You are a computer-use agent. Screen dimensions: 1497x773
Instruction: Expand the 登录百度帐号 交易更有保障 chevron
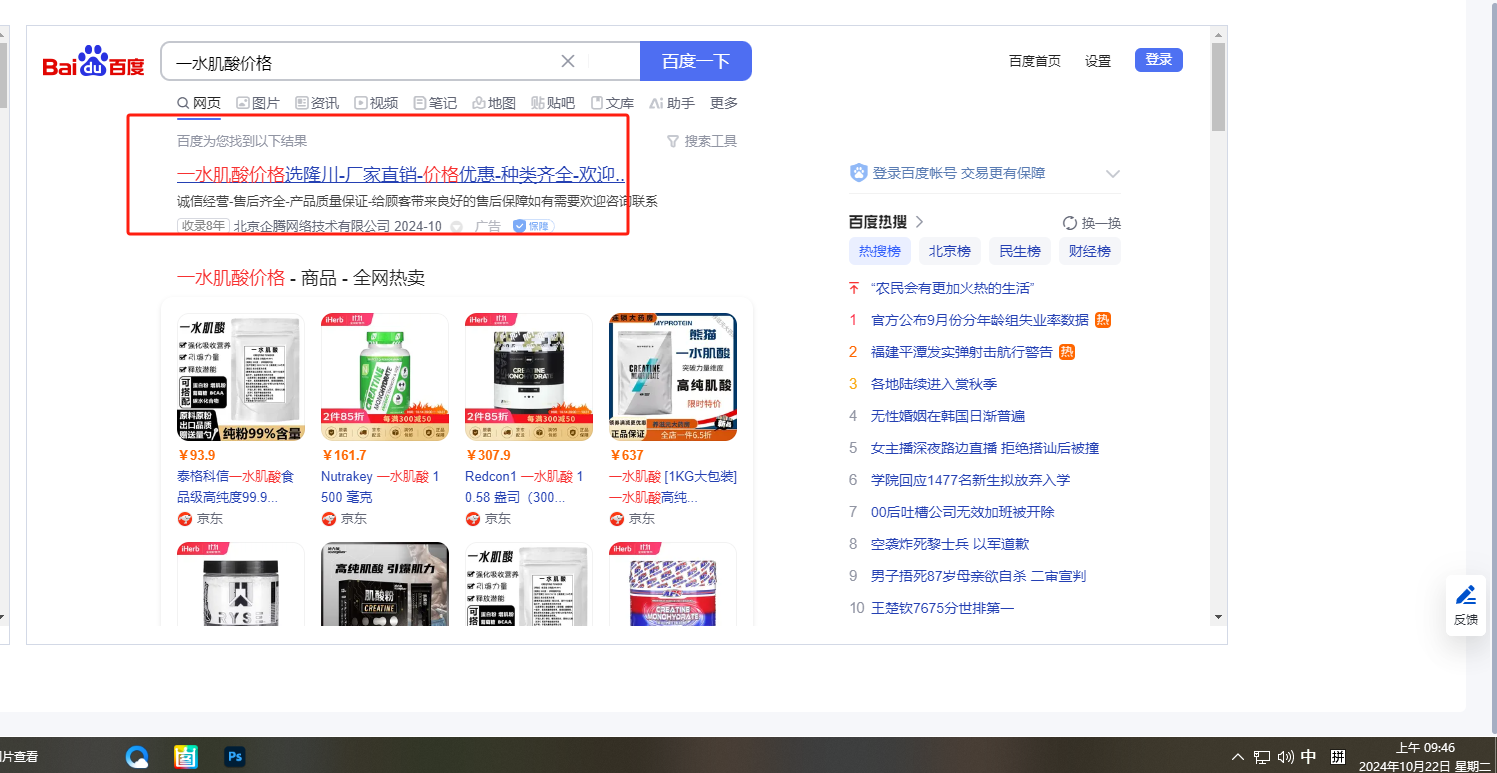(1113, 174)
